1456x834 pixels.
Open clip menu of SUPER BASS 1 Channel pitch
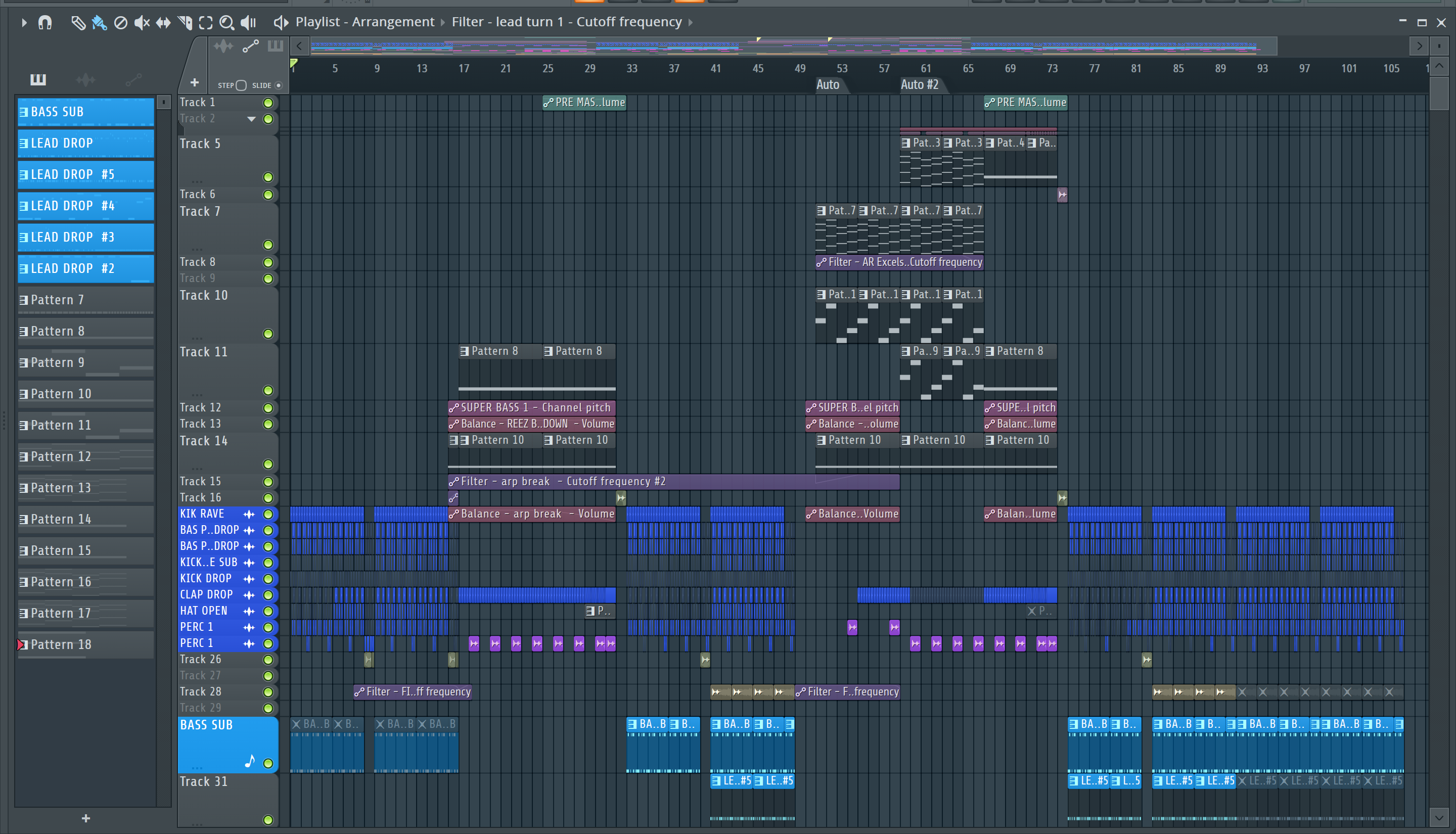point(453,408)
